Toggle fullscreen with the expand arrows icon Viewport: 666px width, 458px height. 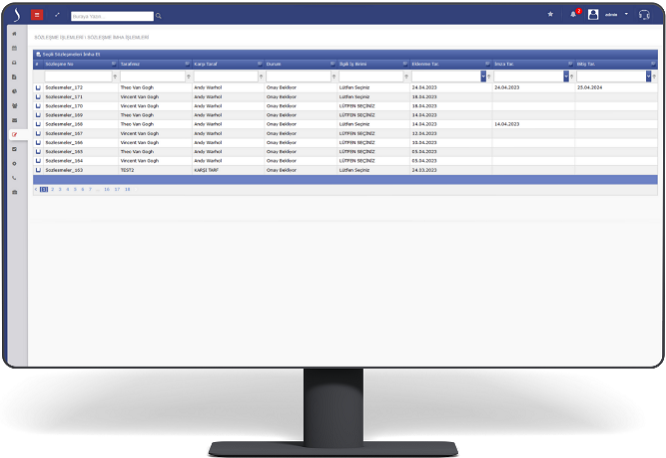(x=57, y=16)
